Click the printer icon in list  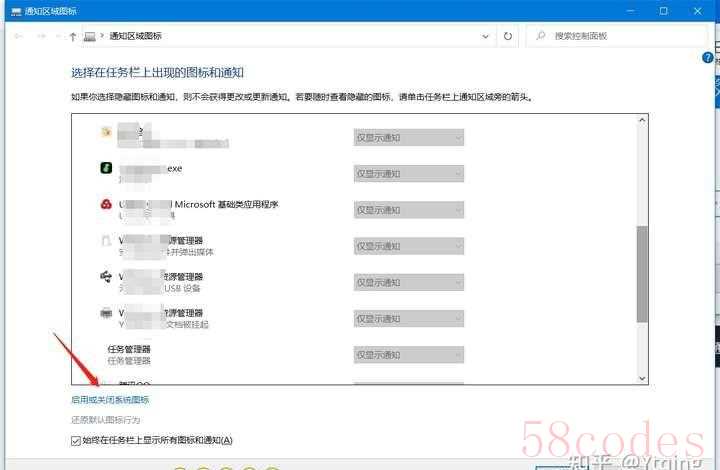[x=106, y=313]
